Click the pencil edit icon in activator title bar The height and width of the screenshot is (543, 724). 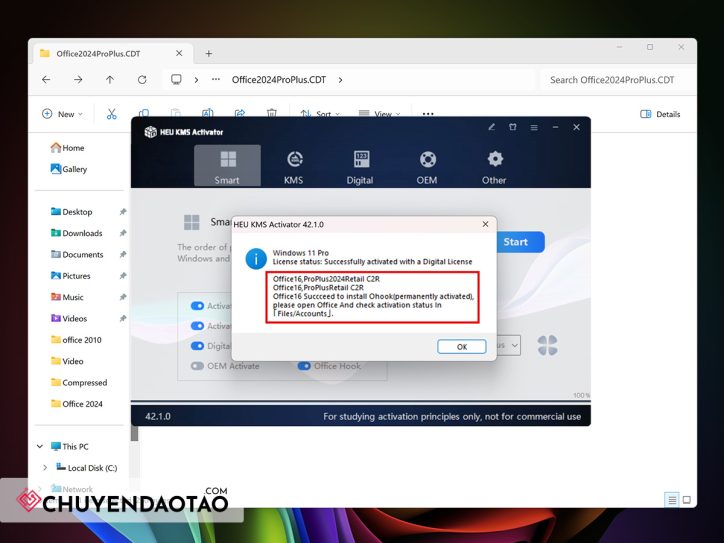pos(492,127)
